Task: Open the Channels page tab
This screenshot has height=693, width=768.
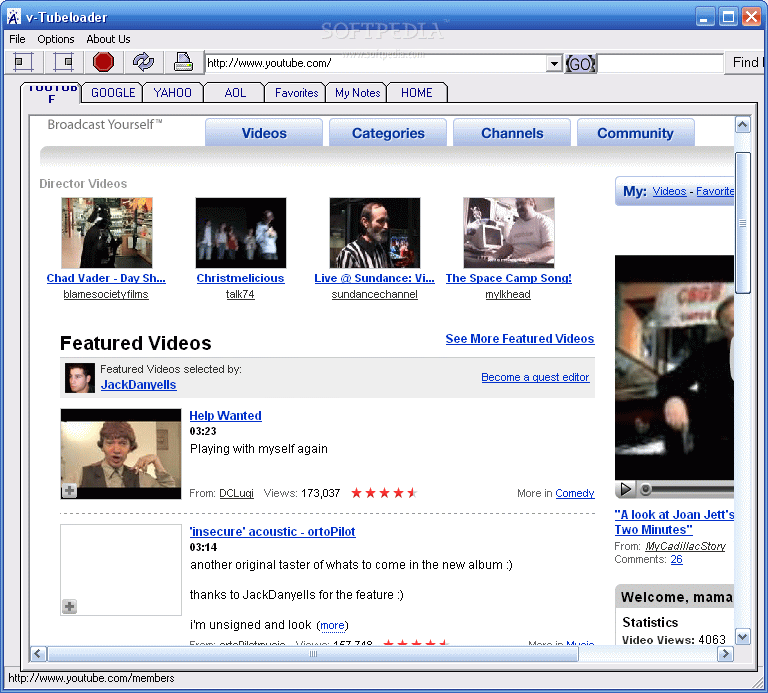Action: (x=512, y=133)
